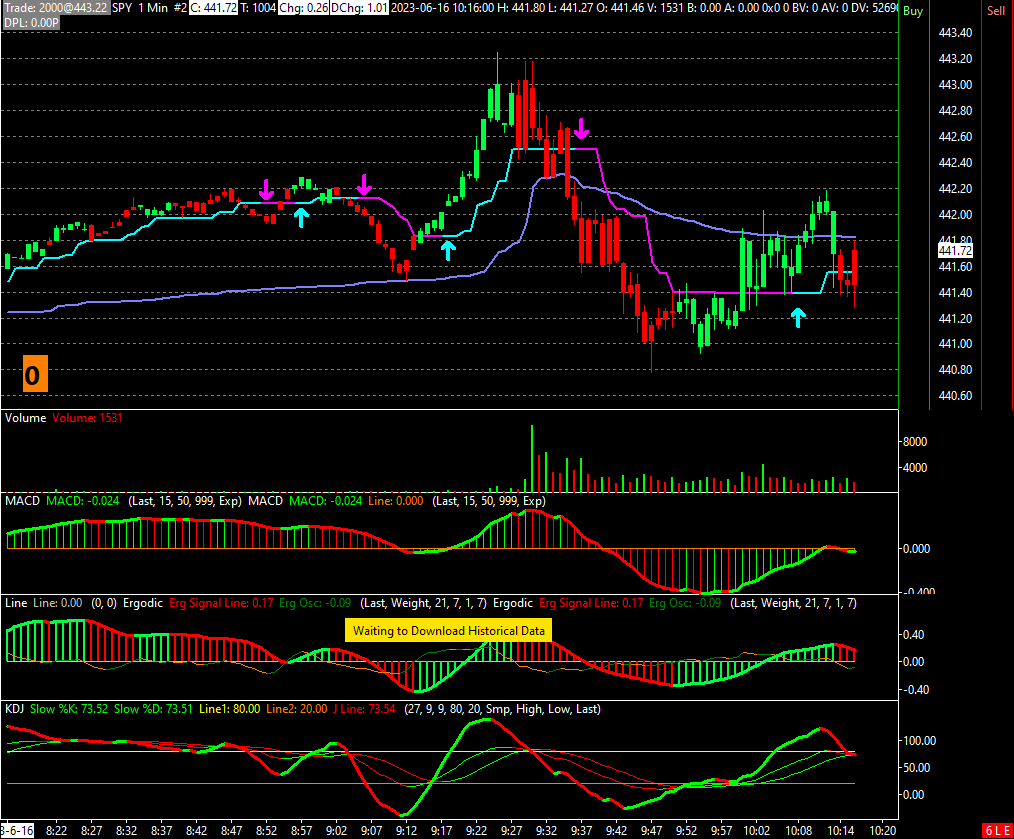Click the red '6 L E' status box
The width and height of the screenshot is (1014, 839).
click(997, 831)
